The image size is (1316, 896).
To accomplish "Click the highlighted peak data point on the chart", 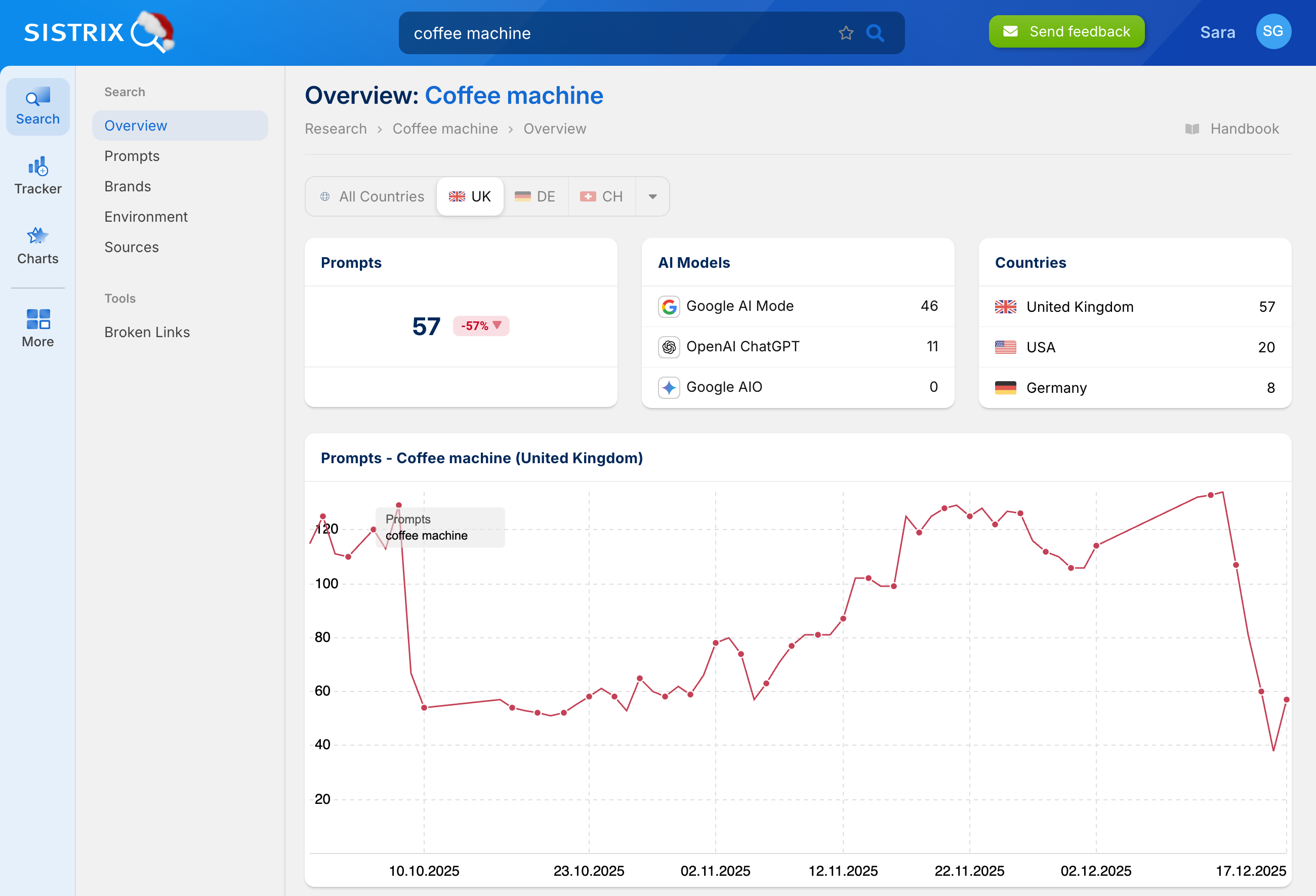I will [x=399, y=505].
